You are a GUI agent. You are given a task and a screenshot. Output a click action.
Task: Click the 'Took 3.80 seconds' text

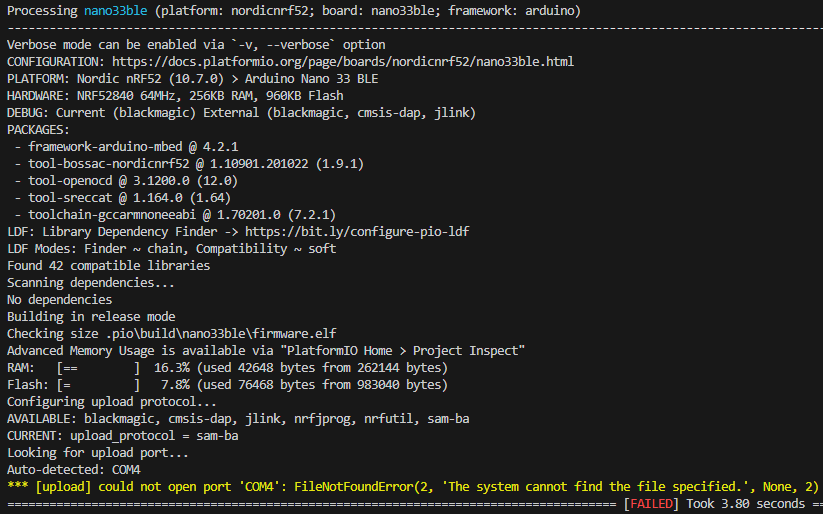click(x=745, y=504)
